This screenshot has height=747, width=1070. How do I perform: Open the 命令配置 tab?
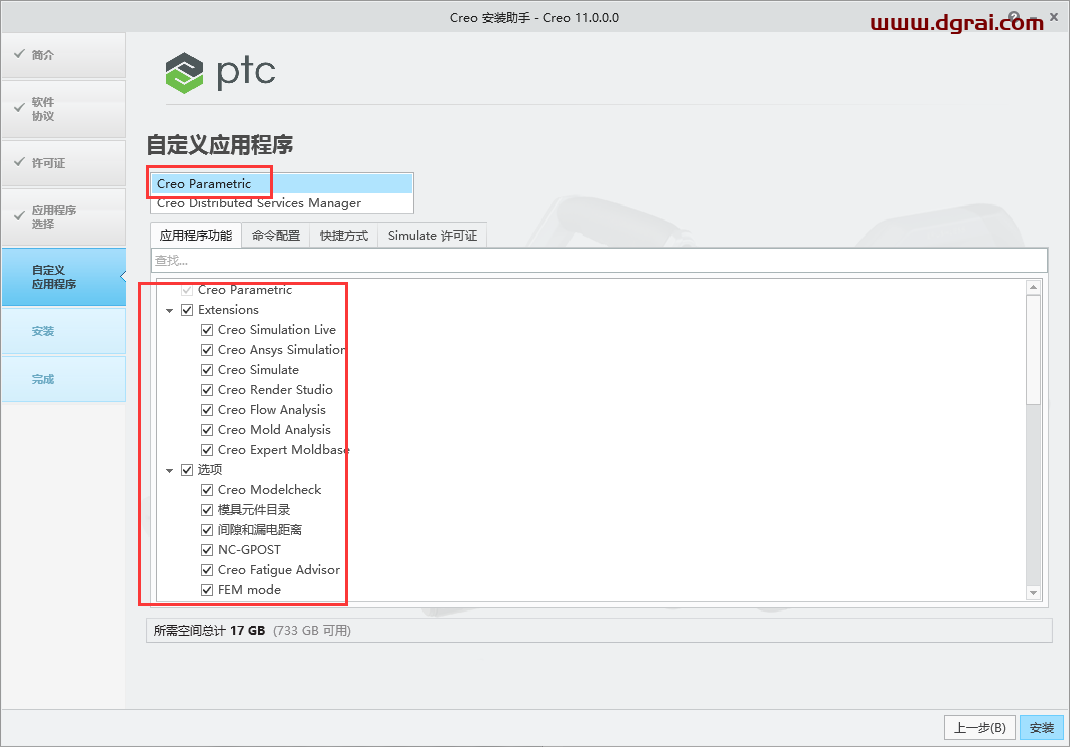(276, 235)
